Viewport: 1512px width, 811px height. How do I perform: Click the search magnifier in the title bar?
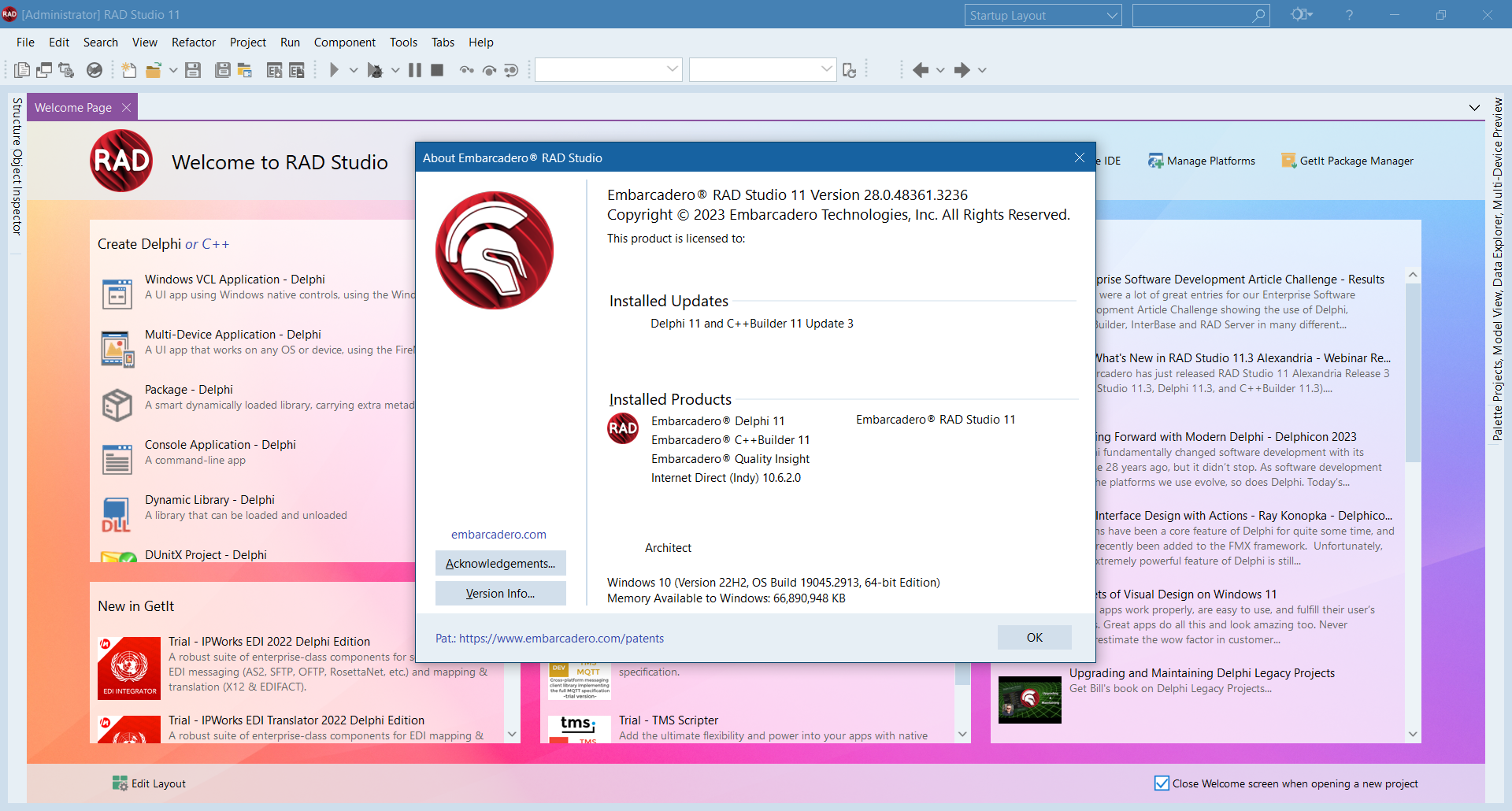pyautogui.click(x=1258, y=15)
